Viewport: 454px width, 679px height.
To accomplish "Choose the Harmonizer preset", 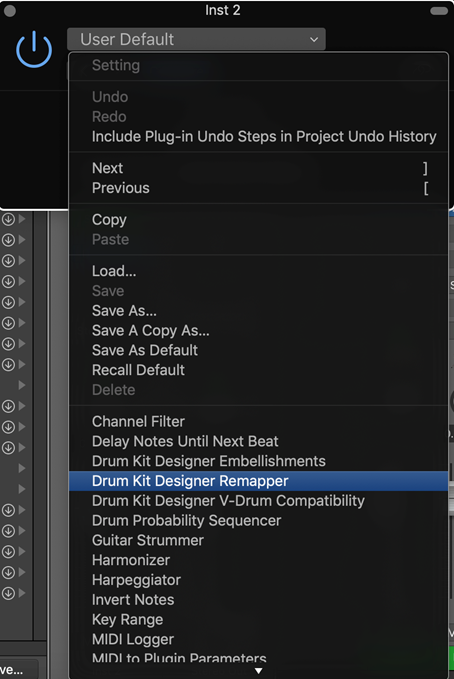I will [259, 560].
